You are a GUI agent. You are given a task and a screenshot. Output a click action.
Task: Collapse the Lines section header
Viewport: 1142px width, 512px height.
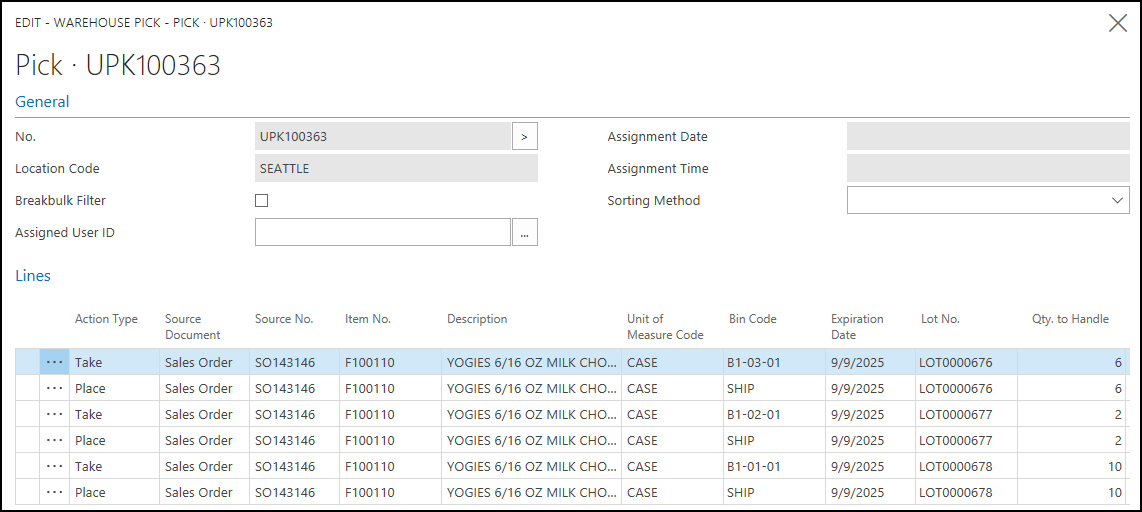tap(33, 276)
